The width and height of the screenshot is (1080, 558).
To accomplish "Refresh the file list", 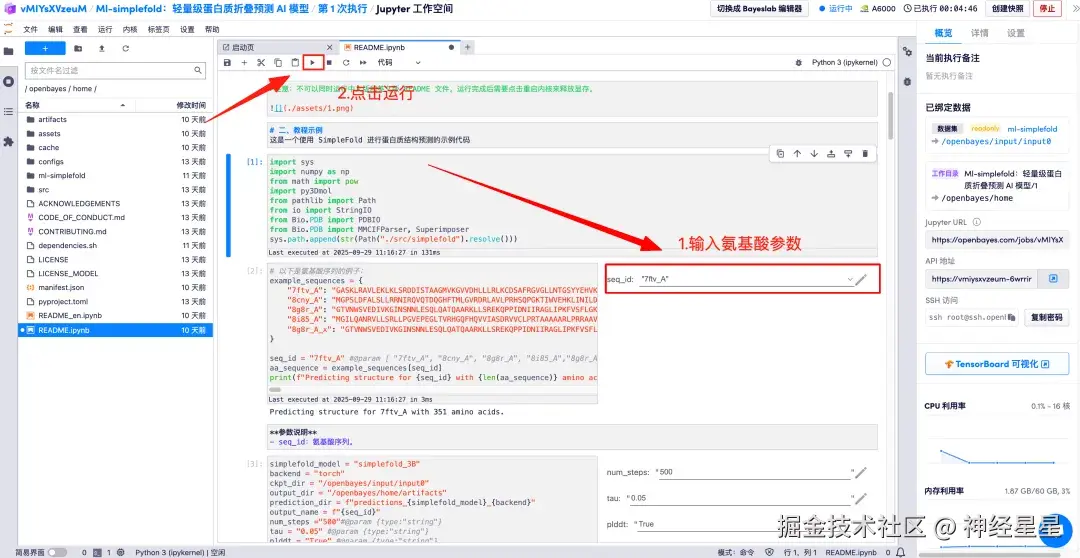I will point(125,48).
